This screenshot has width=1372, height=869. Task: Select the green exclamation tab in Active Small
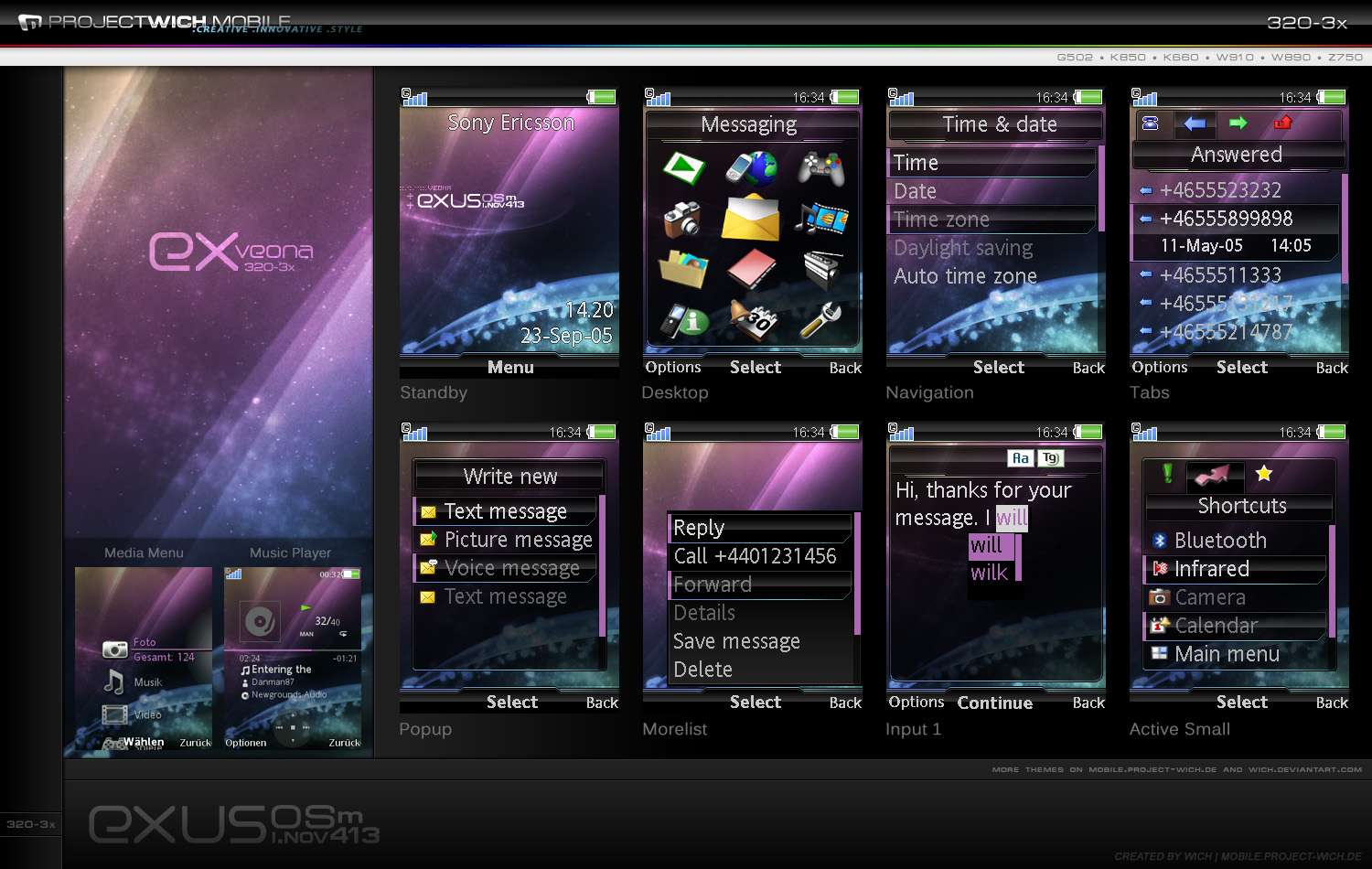point(1167,473)
